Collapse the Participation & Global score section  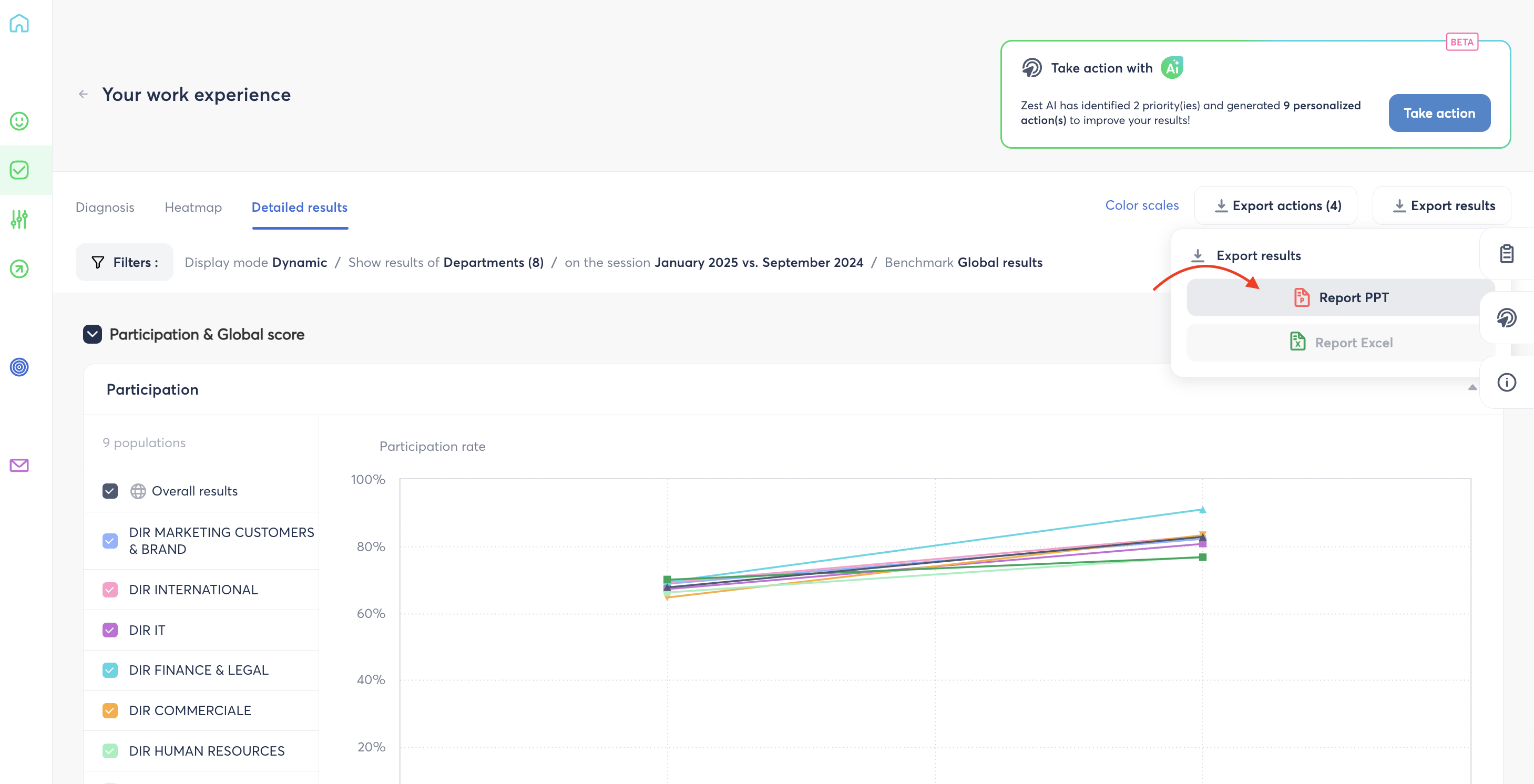pos(93,334)
